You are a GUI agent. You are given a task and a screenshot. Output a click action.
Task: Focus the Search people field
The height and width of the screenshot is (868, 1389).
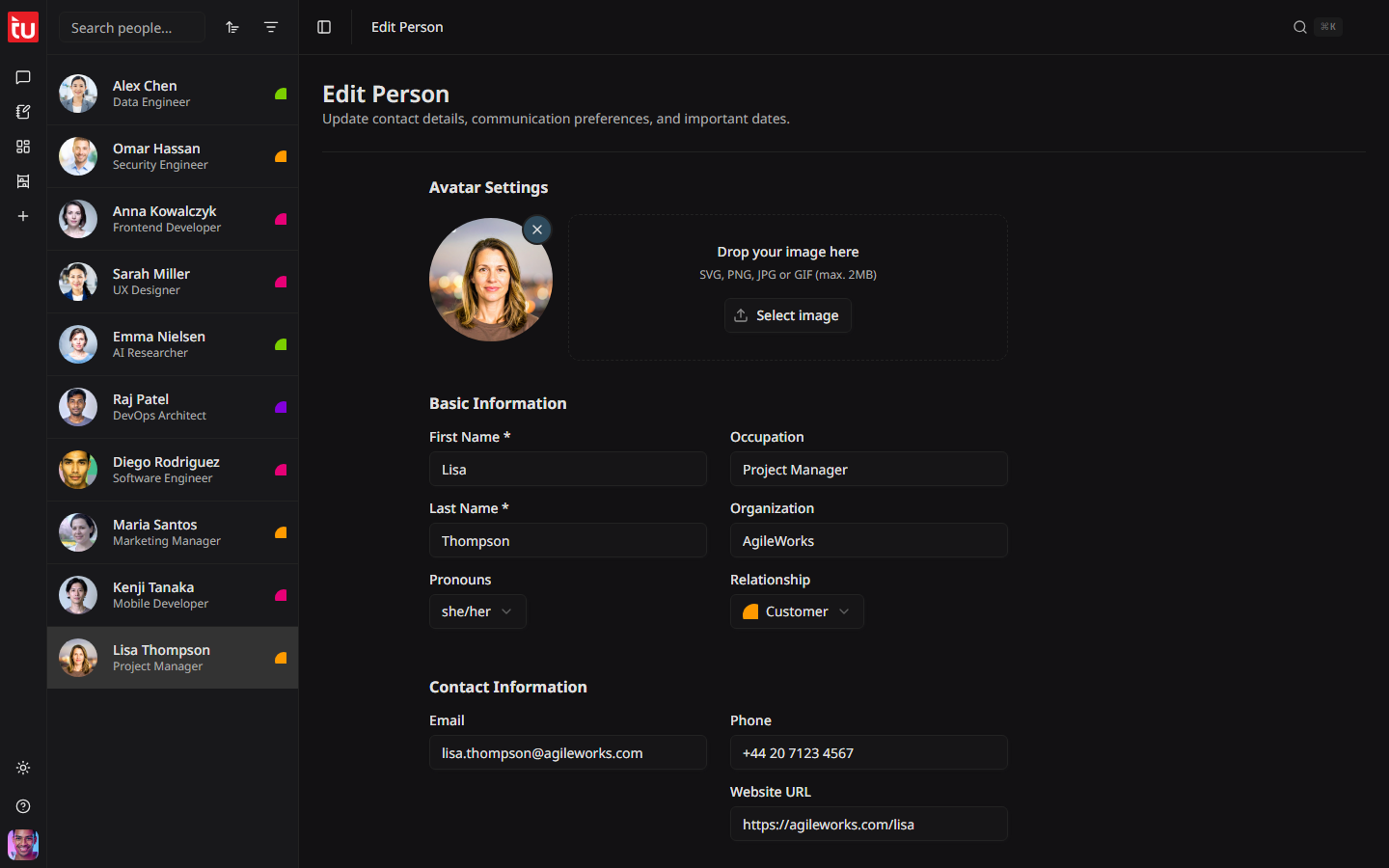(x=132, y=27)
